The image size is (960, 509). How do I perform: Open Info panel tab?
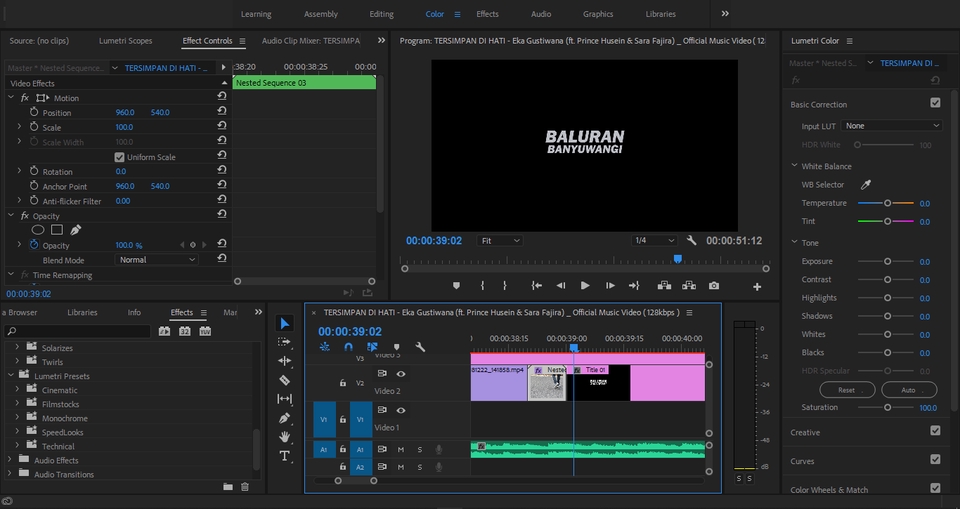point(134,312)
